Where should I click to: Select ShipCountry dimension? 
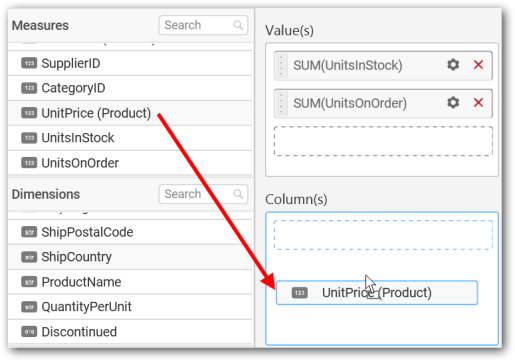[x=130, y=257]
